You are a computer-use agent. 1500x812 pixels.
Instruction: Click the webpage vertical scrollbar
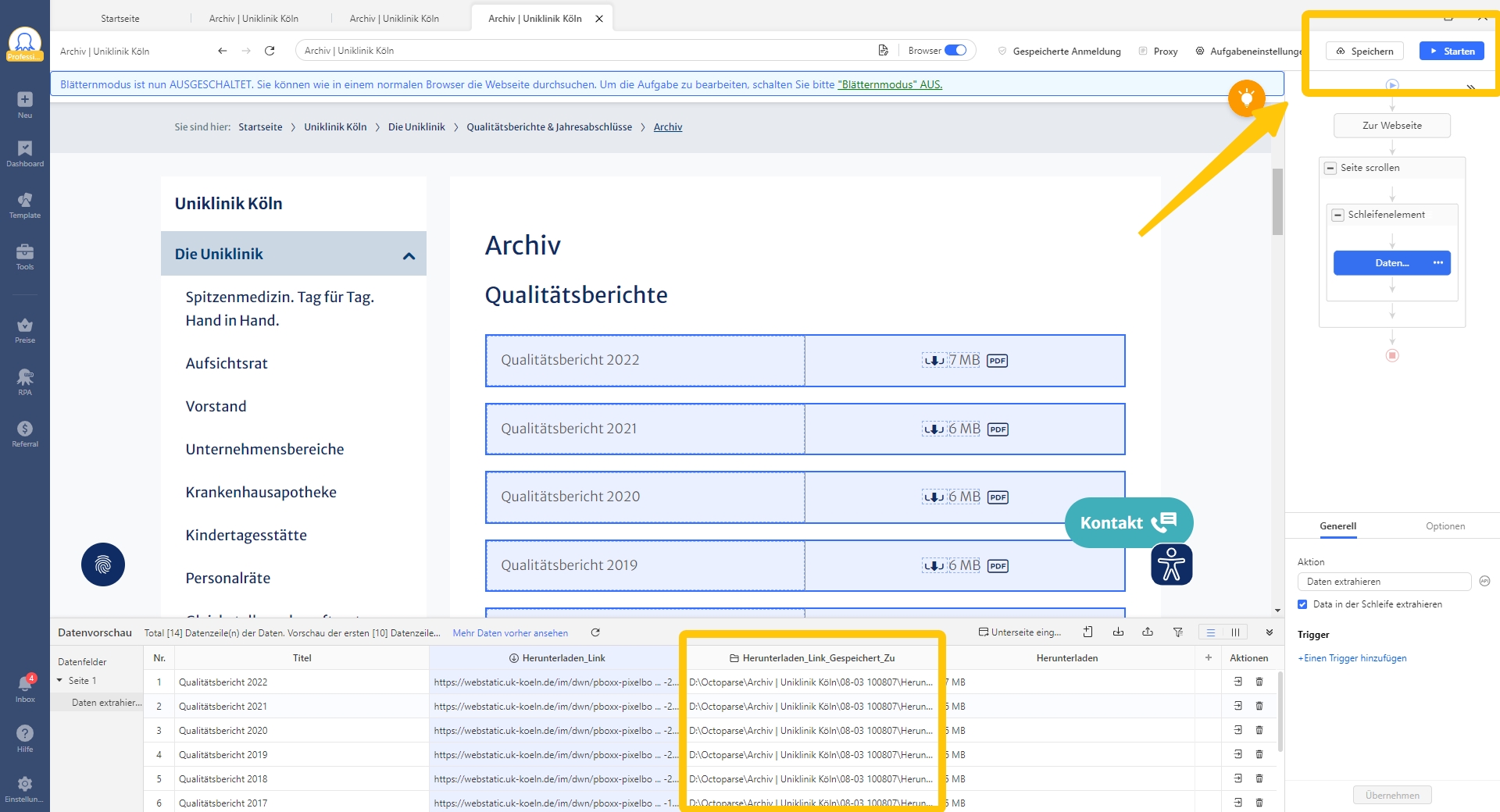point(1277,201)
